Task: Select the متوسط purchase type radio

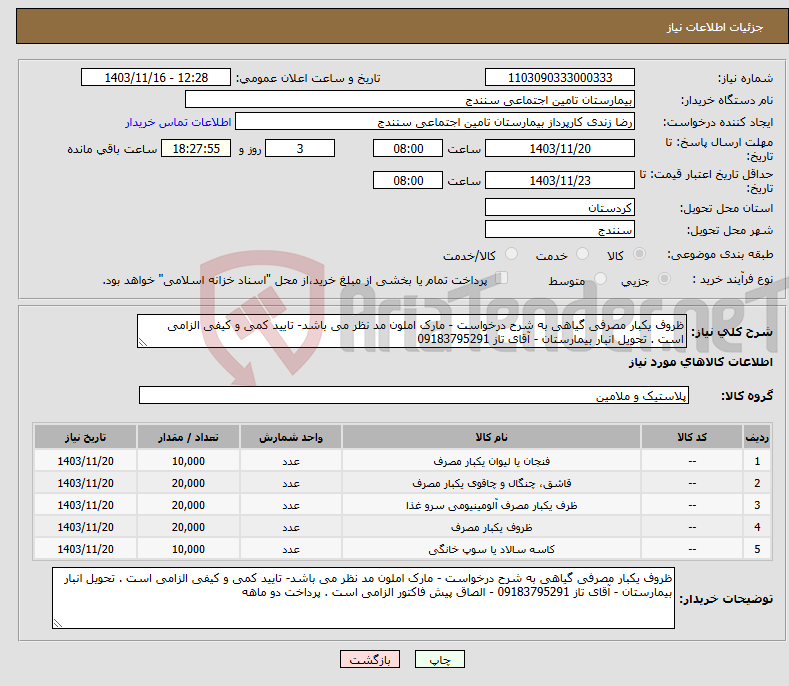Action: pos(600,279)
